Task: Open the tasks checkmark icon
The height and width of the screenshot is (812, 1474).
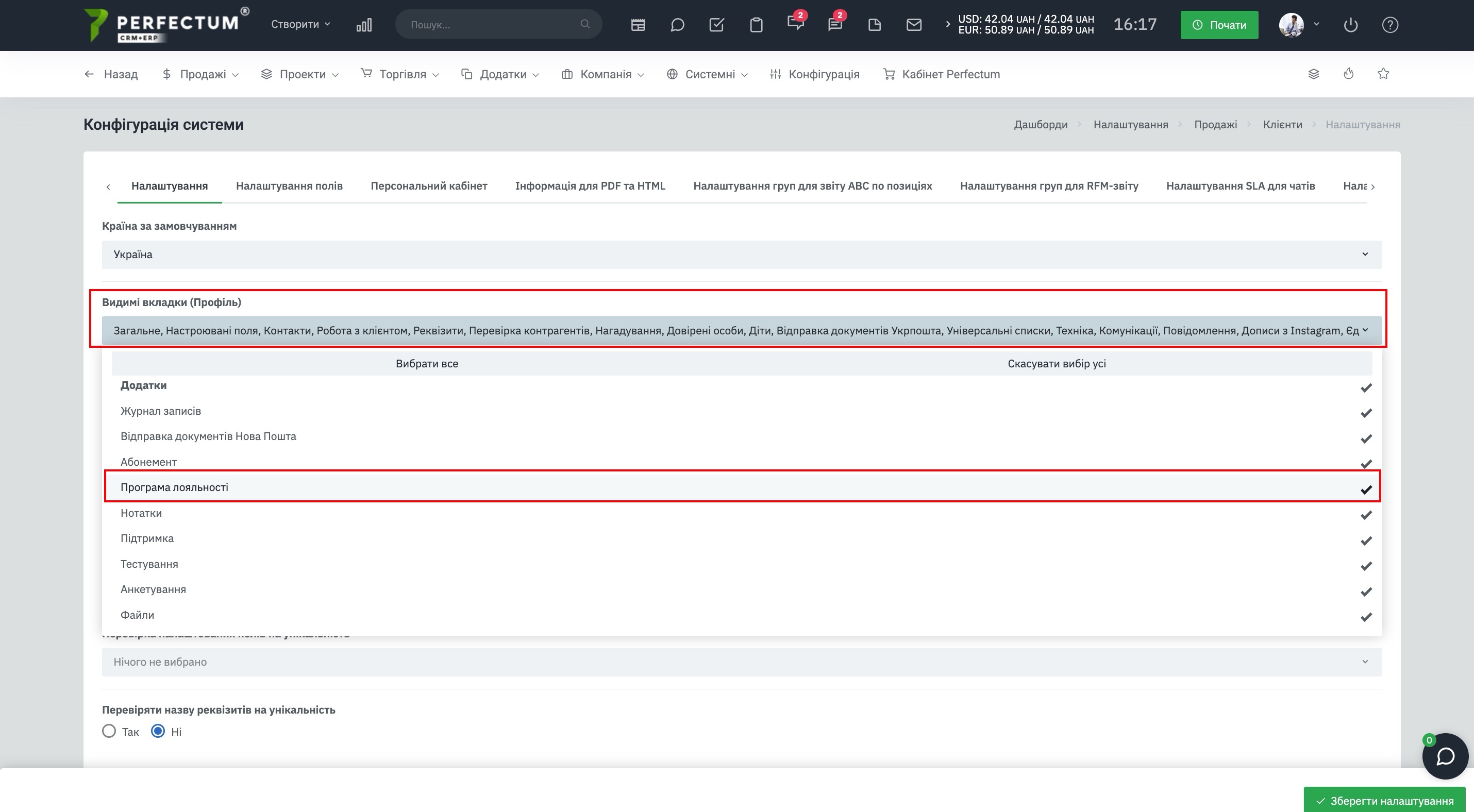Action: pyautogui.click(x=717, y=25)
